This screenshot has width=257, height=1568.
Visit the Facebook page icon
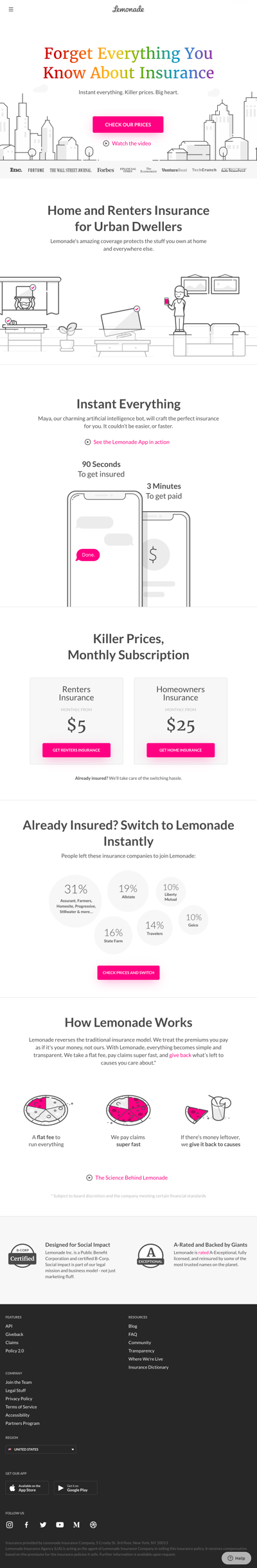click(26, 1524)
